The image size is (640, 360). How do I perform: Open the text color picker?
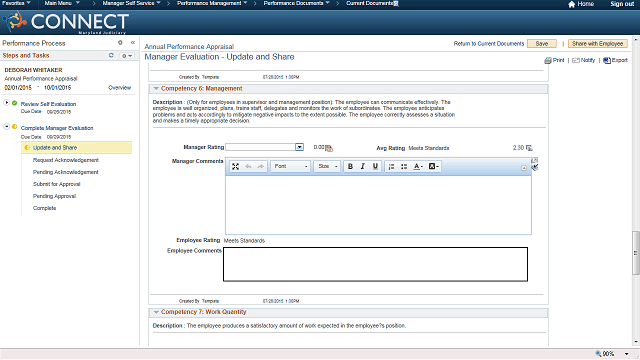(418, 167)
